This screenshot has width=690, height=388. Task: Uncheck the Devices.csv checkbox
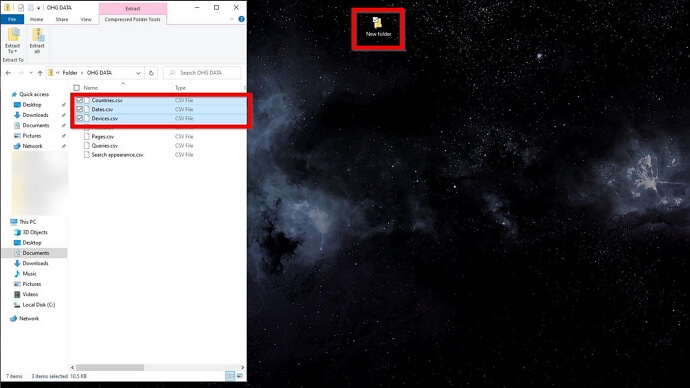(x=80, y=118)
